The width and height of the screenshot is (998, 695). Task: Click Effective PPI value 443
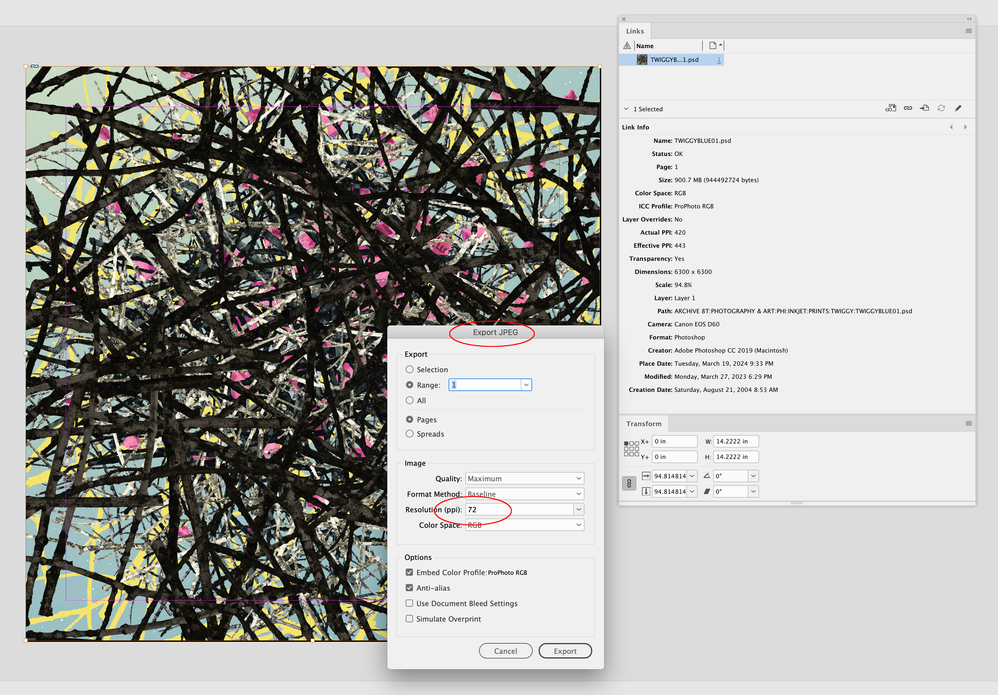680,246
